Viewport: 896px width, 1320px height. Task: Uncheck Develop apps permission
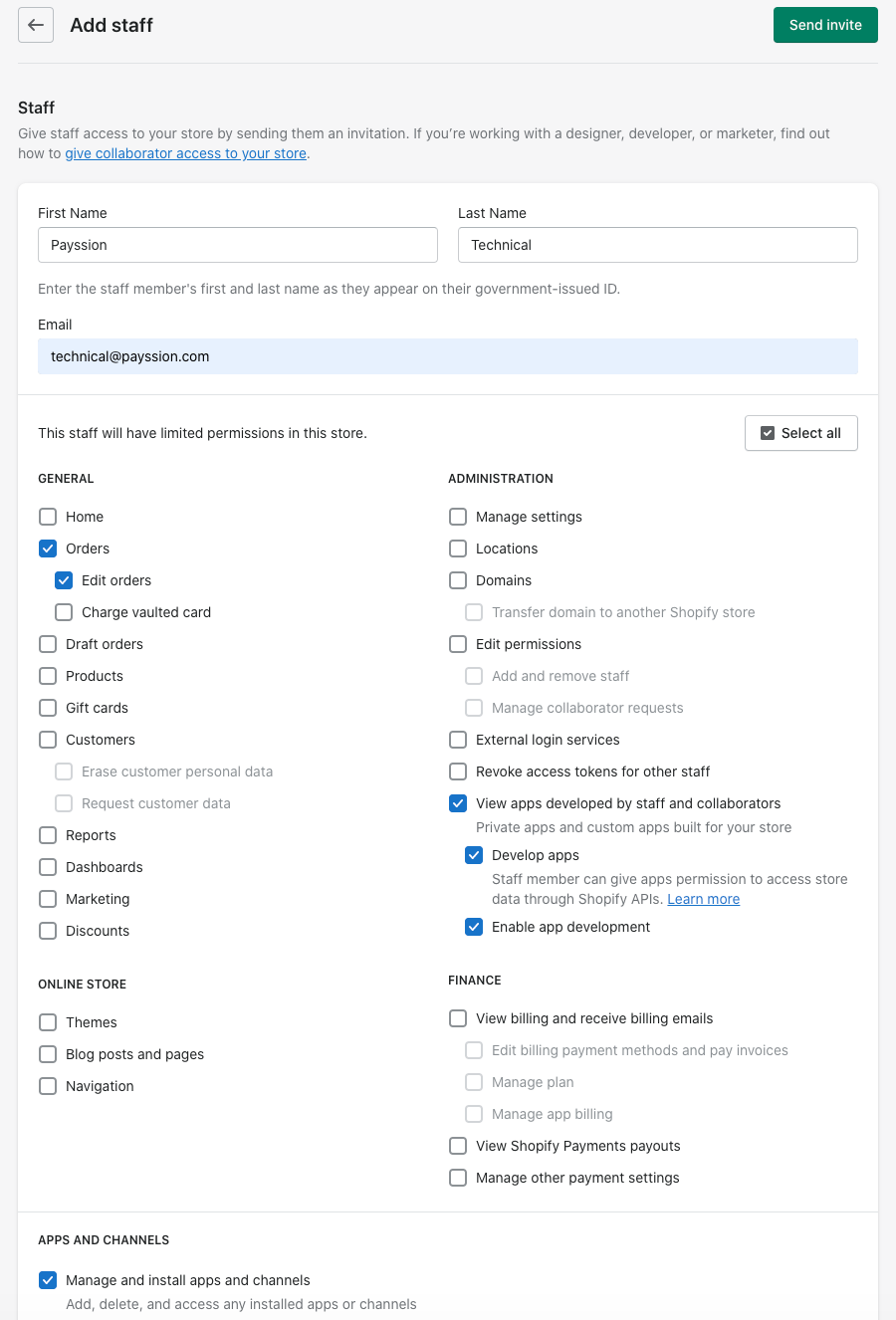point(473,854)
